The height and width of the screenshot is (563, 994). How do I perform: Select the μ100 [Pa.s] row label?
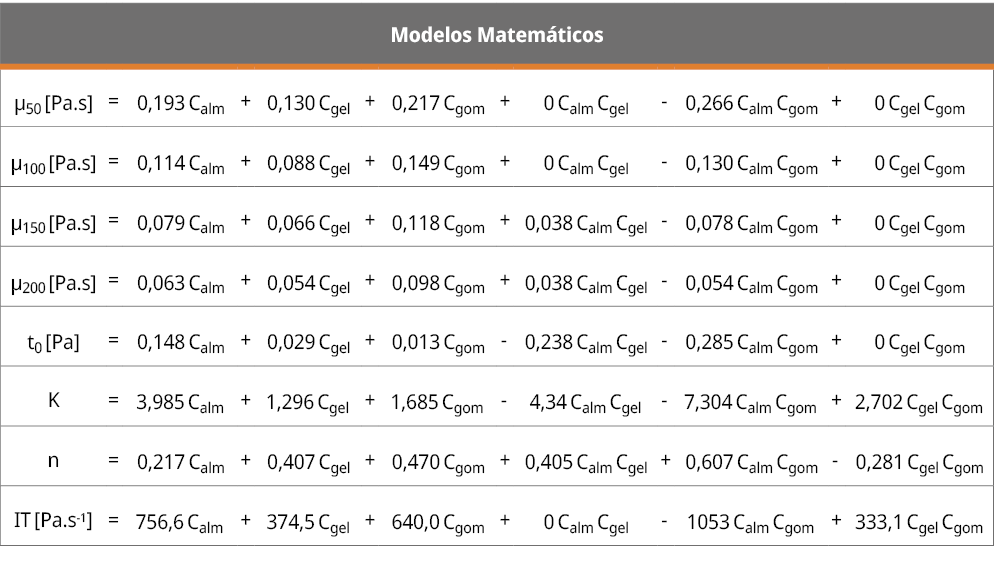[x=53, y=163]
